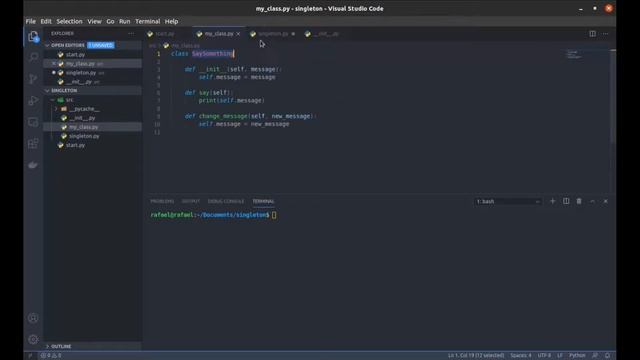Switch to the start.py editor tab
This screenshot has height=360, width=640.
tap(165, 34)
